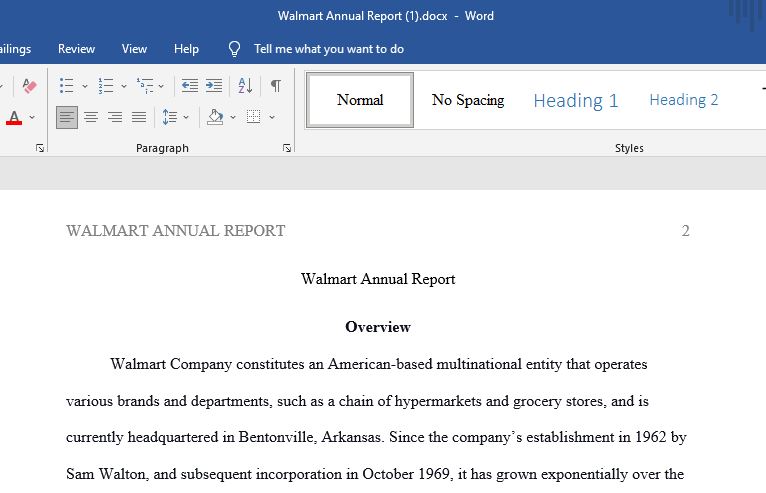Click the line and paragraph spacing icon

coord(170,117)
